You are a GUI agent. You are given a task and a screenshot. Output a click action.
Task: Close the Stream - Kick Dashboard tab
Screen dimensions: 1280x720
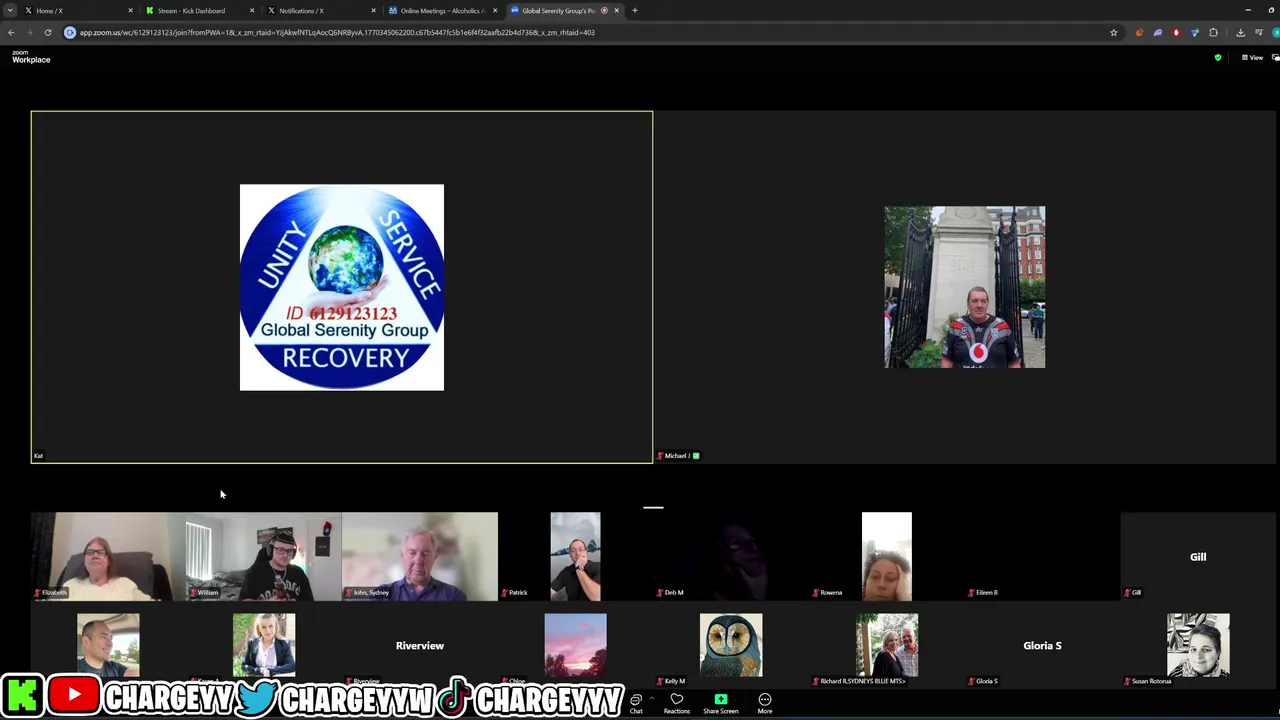click(x=252, y=10)
